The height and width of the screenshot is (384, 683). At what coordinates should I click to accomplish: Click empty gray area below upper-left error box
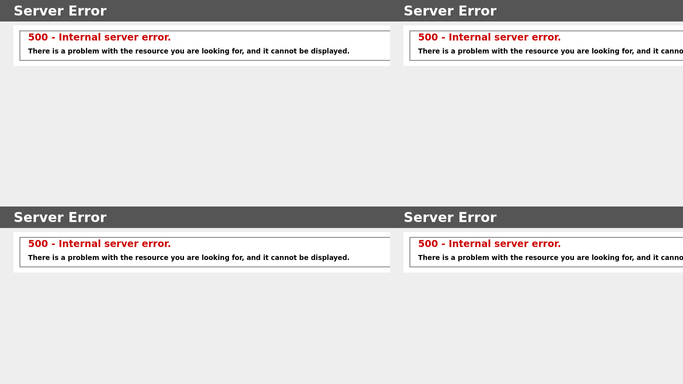pyautogui.click(x=195, y=135)
